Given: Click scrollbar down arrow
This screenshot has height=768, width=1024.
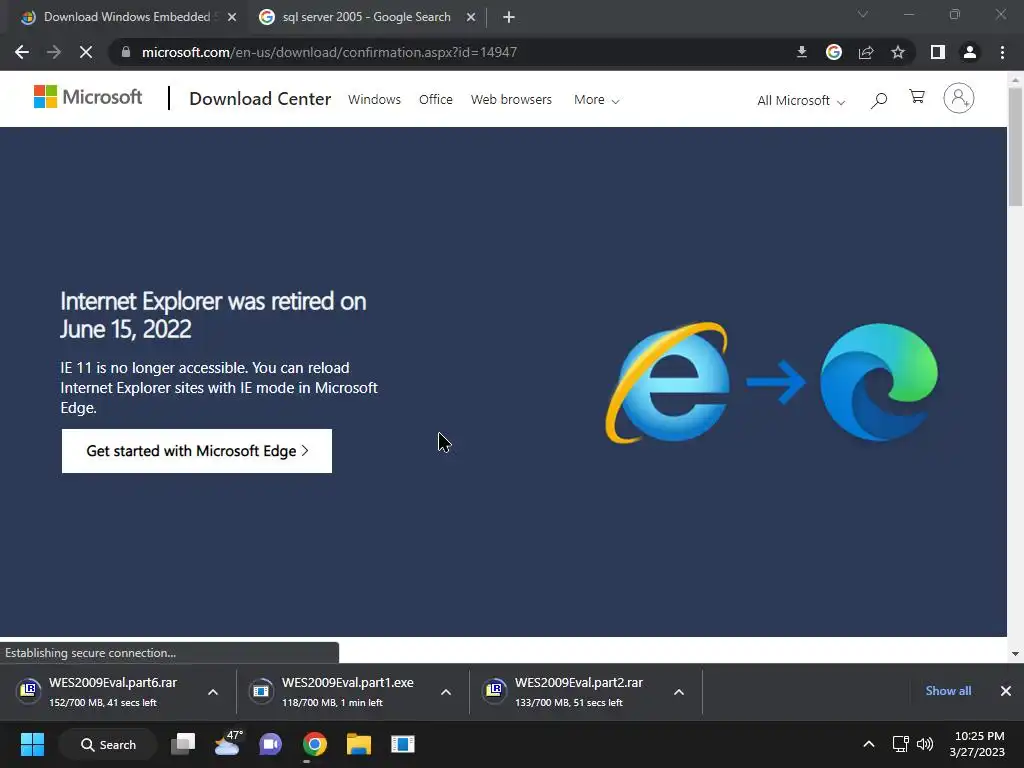Looking at the screenshot, I should click(x=1015, y=654).
